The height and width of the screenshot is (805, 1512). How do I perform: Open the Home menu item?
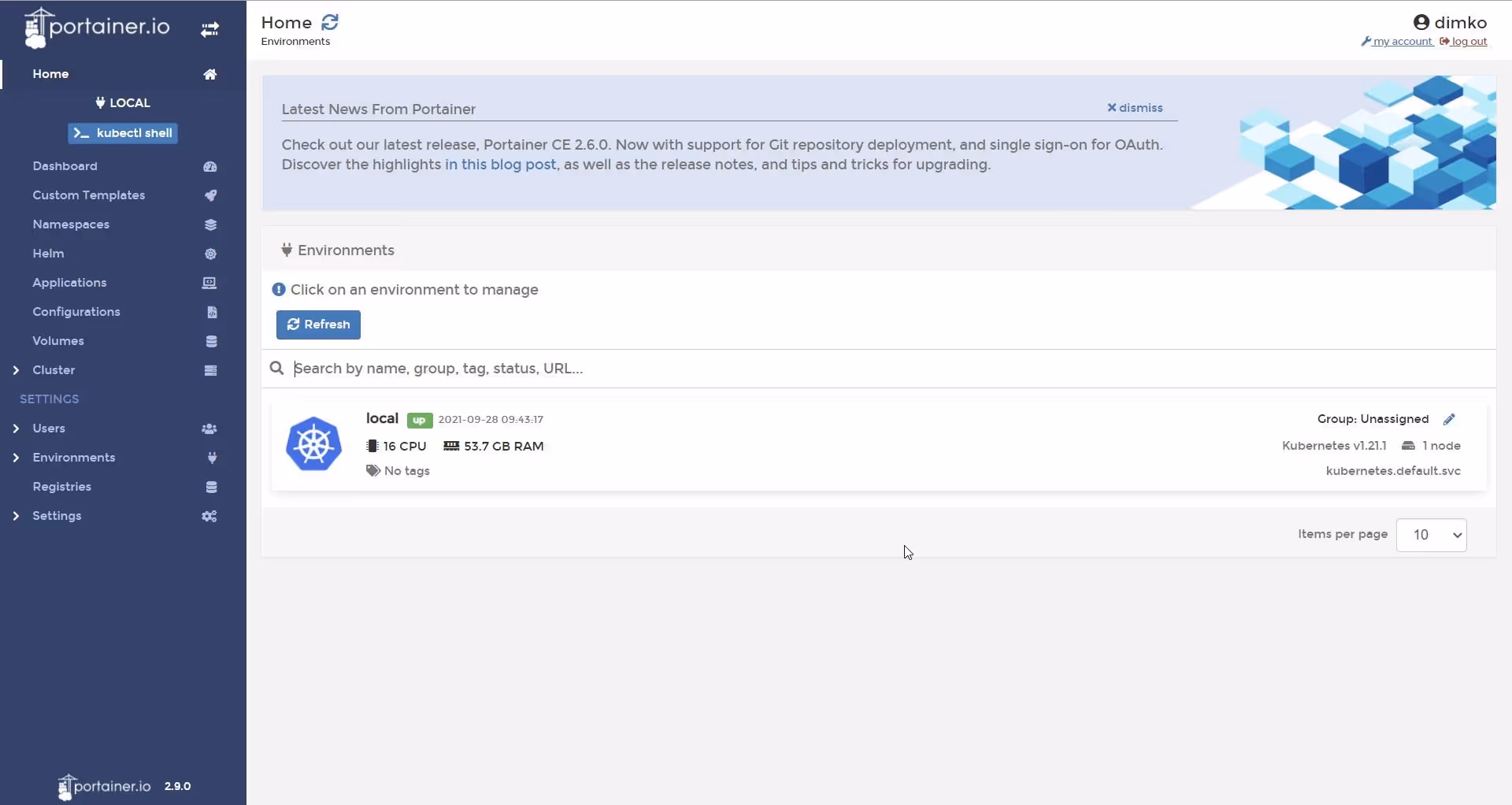coord(50,73)
